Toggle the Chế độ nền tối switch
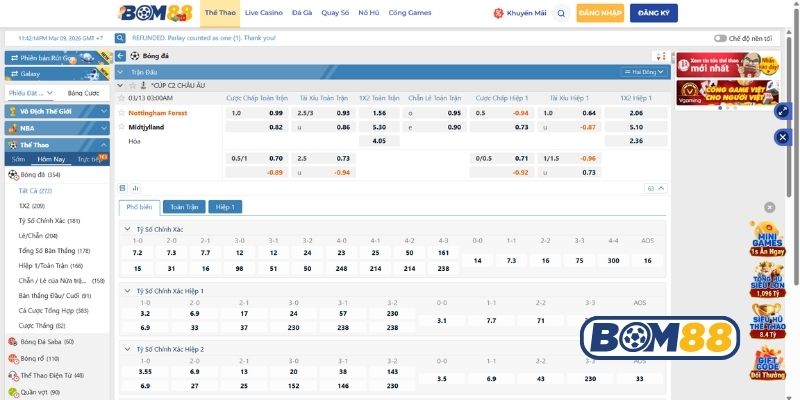Image resolution: width=800 pixels, height=400 pixels. (x=721, y=37)
